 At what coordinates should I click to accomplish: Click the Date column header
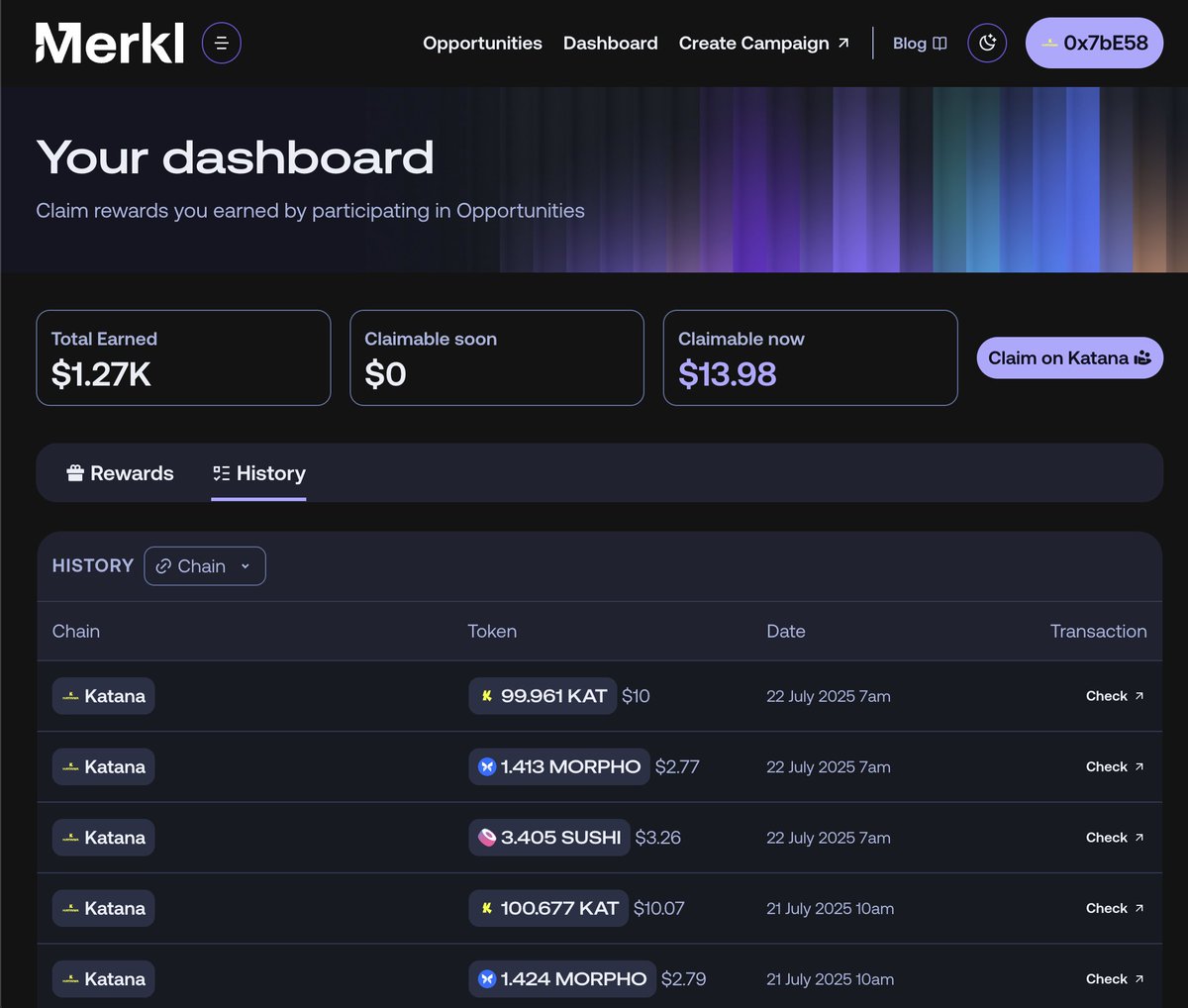[786, 631]
